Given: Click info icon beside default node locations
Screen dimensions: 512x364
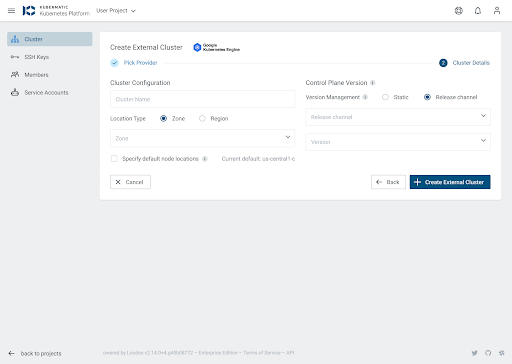Looking at the screenshot, I should pyautogui.click(x=205, y=159).
